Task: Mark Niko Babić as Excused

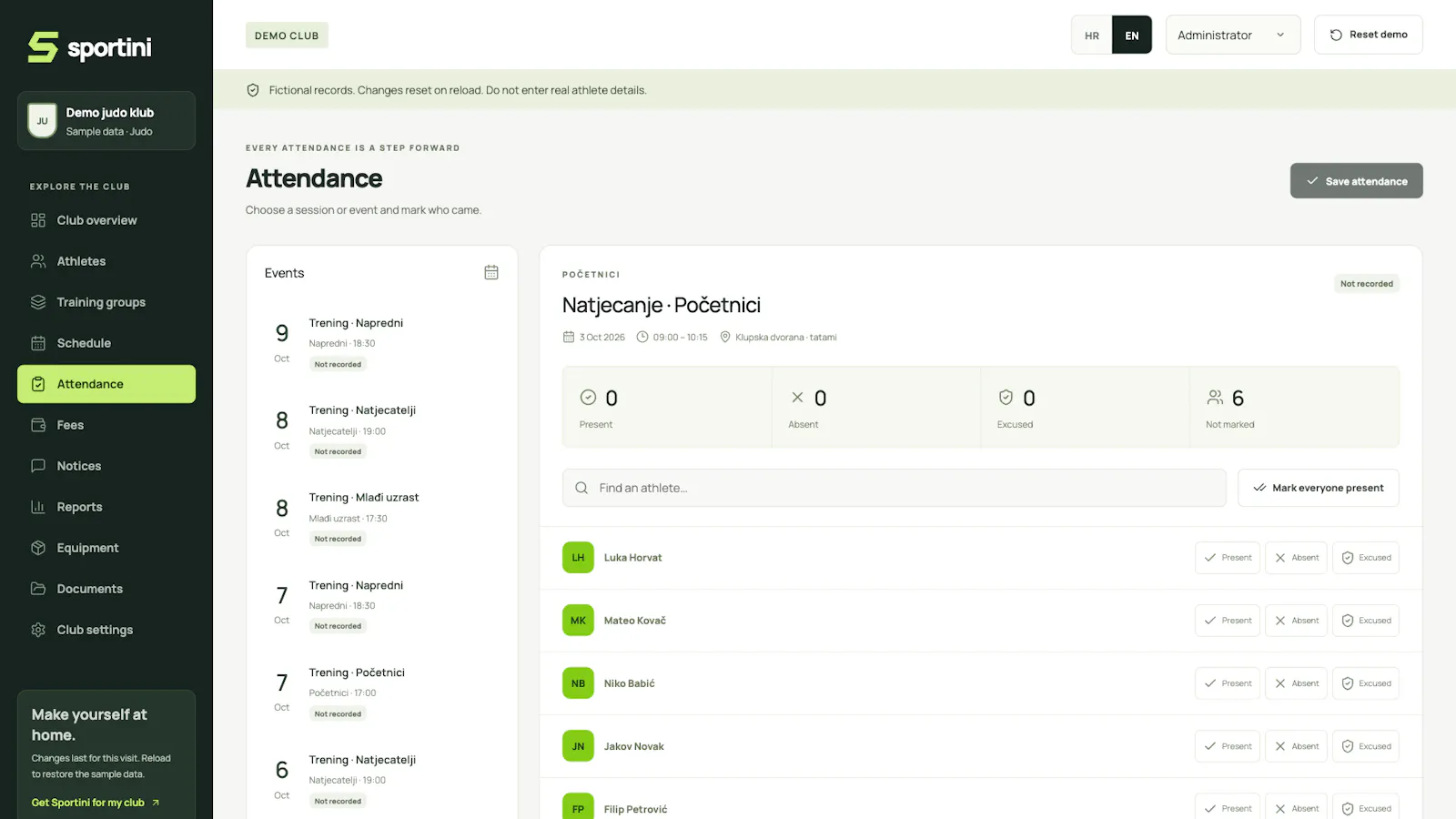Action: tap(1366, 683)
